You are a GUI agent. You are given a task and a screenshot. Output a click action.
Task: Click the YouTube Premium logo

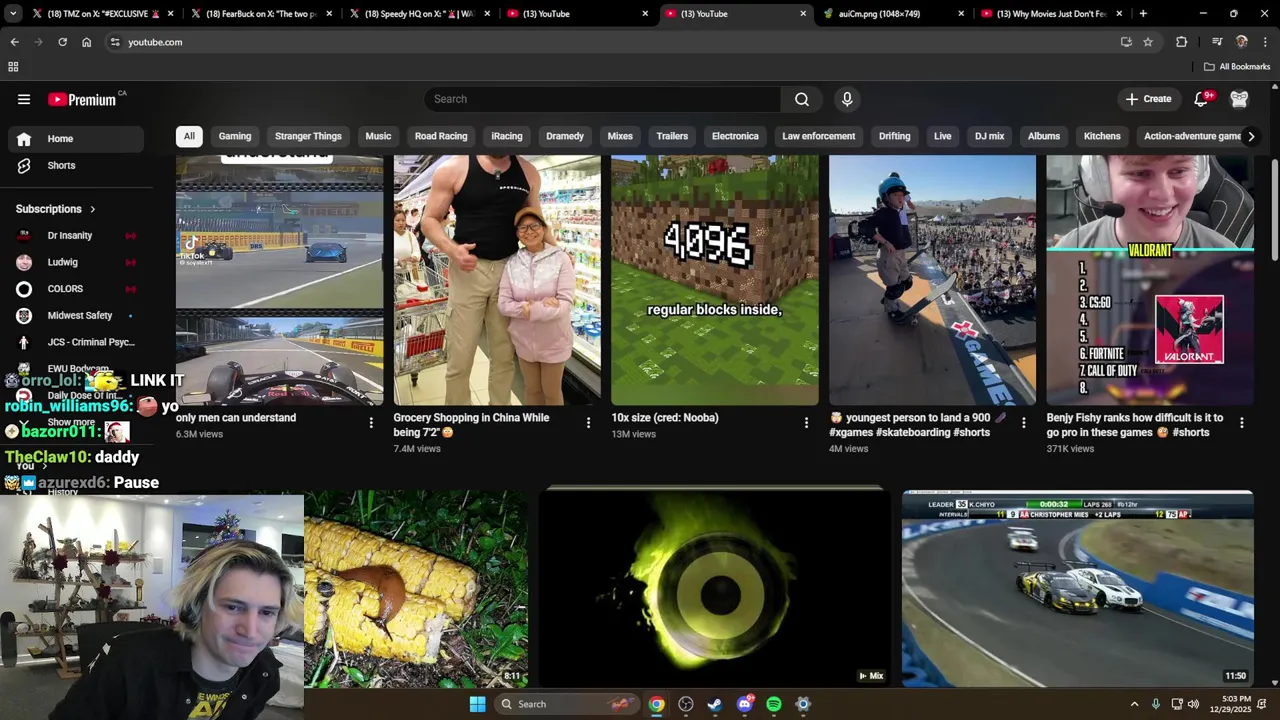point(82,99)
